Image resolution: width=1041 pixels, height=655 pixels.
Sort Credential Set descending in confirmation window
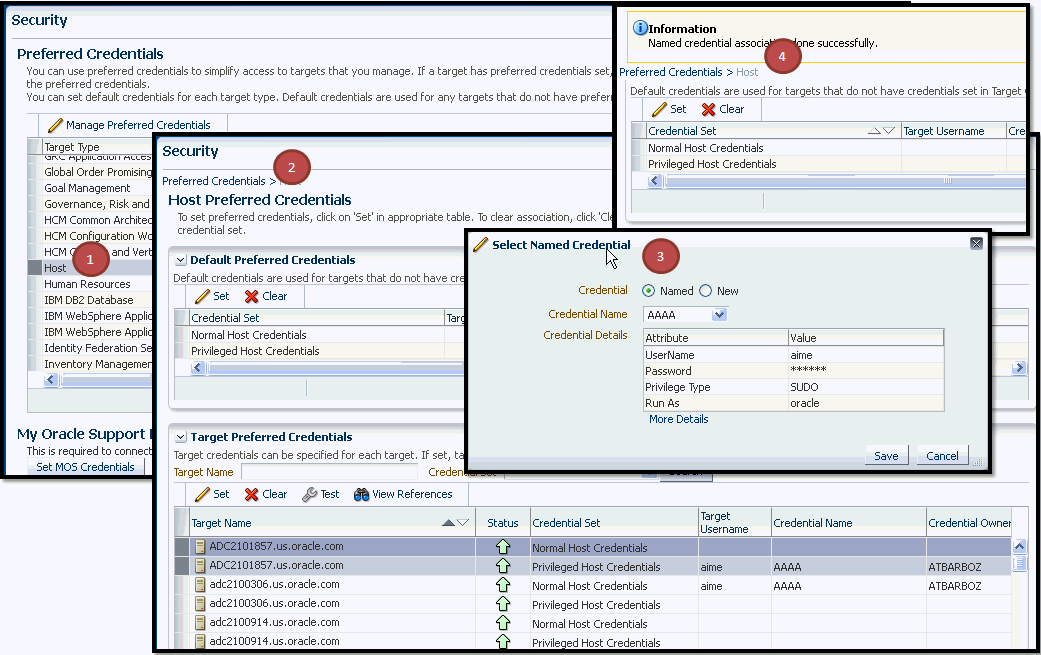pyautogui.click(x=889, y=131)
